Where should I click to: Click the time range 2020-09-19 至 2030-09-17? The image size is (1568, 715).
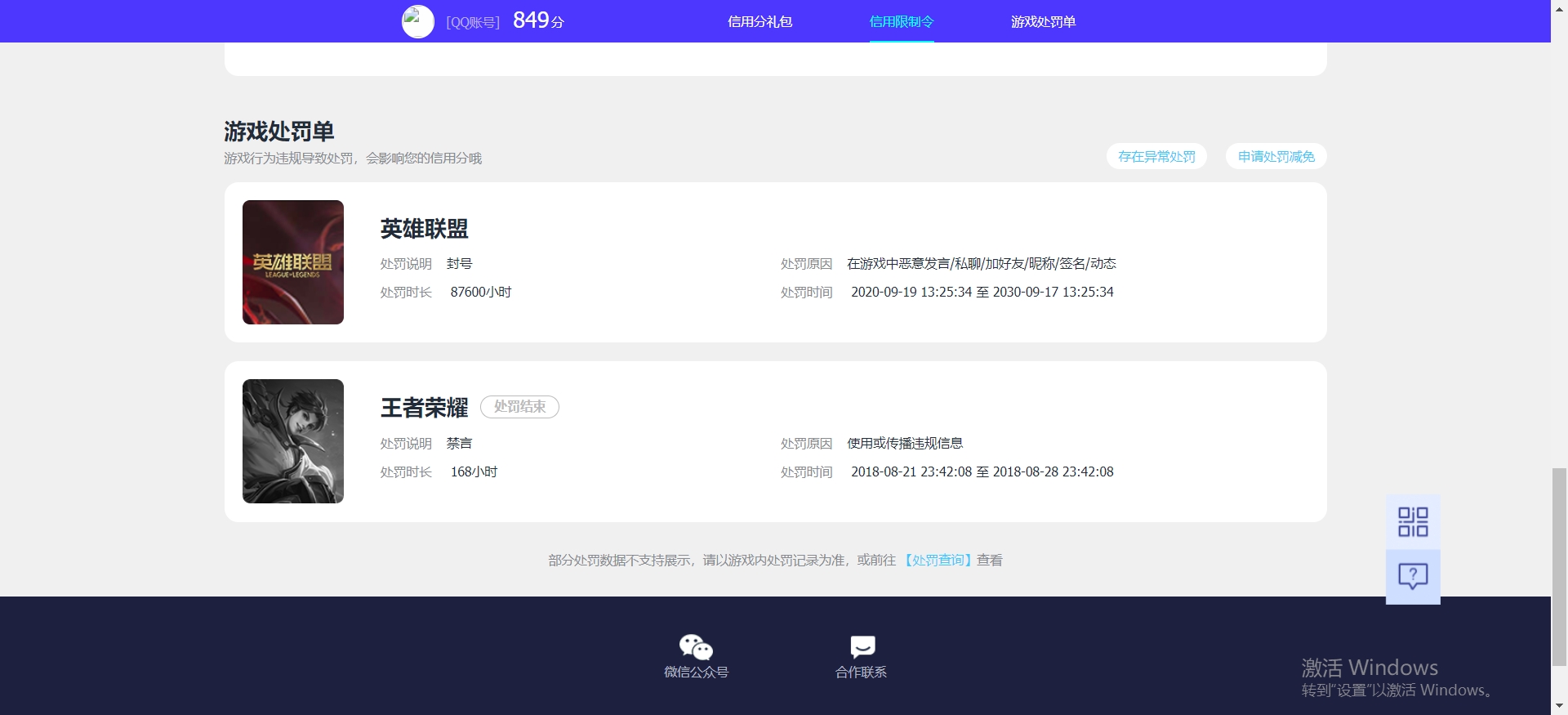point(982,292)
